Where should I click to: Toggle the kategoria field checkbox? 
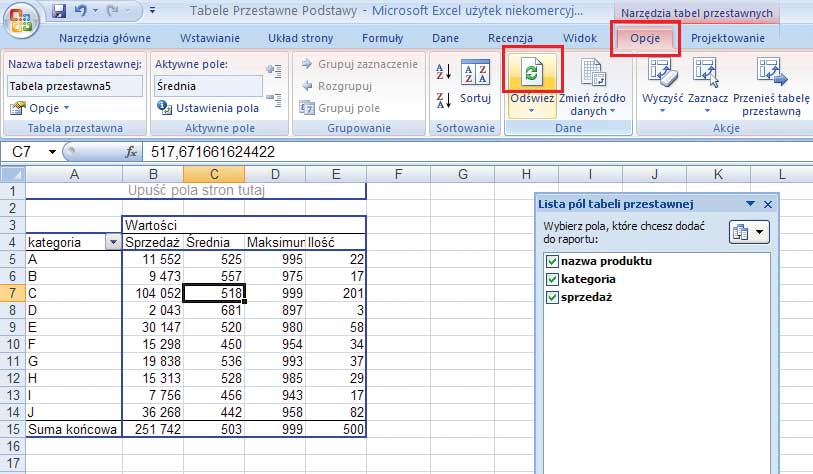(x=552, y=279)
